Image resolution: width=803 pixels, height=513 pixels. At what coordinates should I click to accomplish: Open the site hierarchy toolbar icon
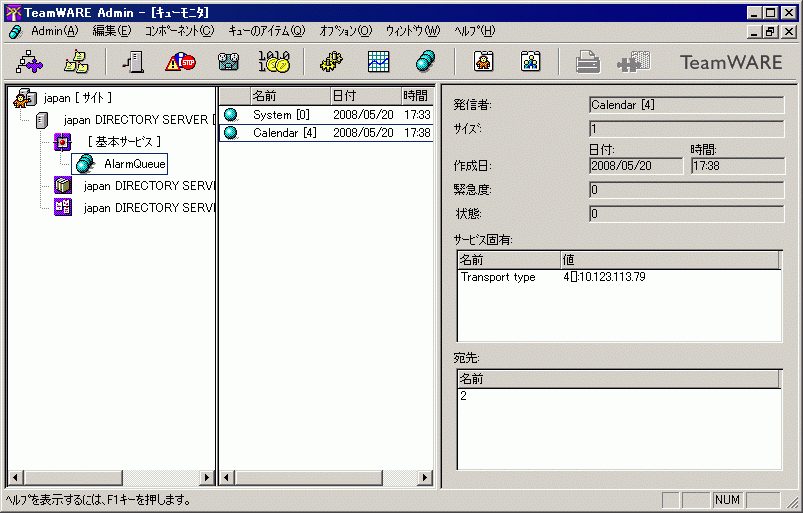pos(29,62)
